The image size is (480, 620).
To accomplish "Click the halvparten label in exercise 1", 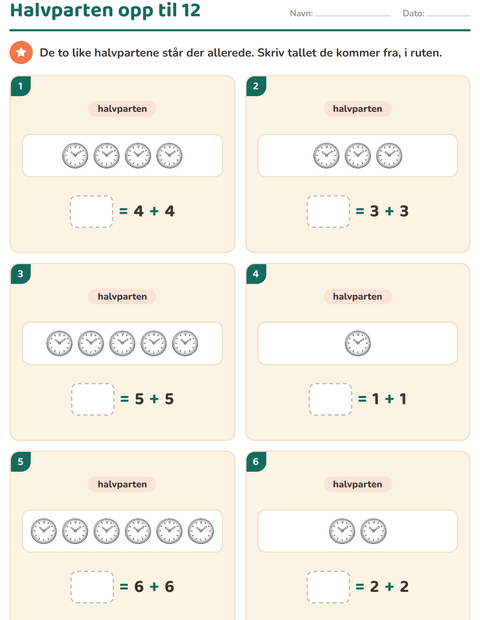I will [x=122, y=109].
